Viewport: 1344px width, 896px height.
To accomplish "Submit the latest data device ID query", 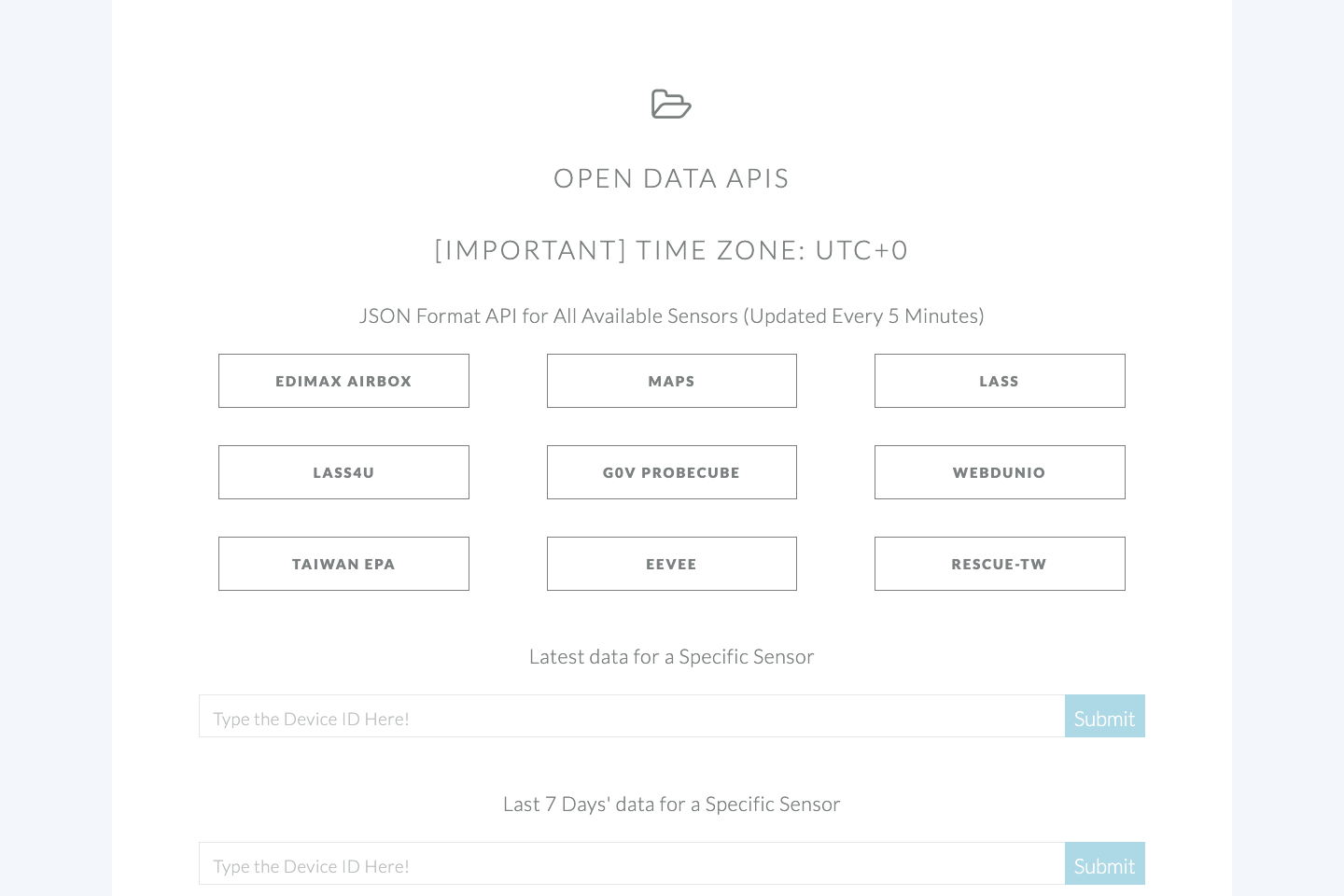I will pyautogui.click(x=1104, y=718).
